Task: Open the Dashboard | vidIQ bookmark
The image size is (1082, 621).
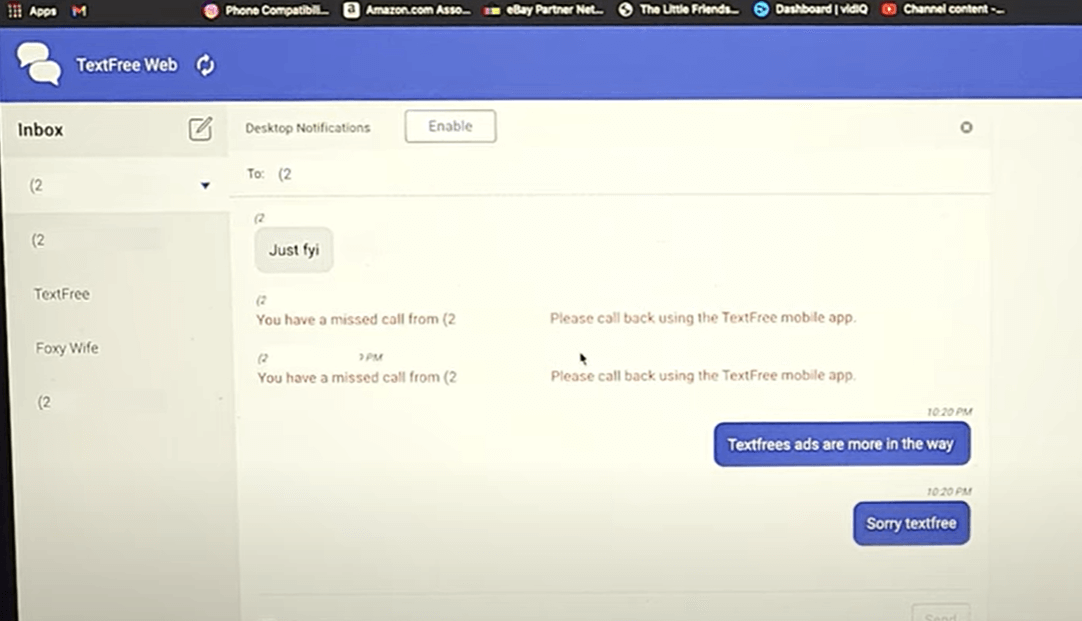Action: click(811, 10)
